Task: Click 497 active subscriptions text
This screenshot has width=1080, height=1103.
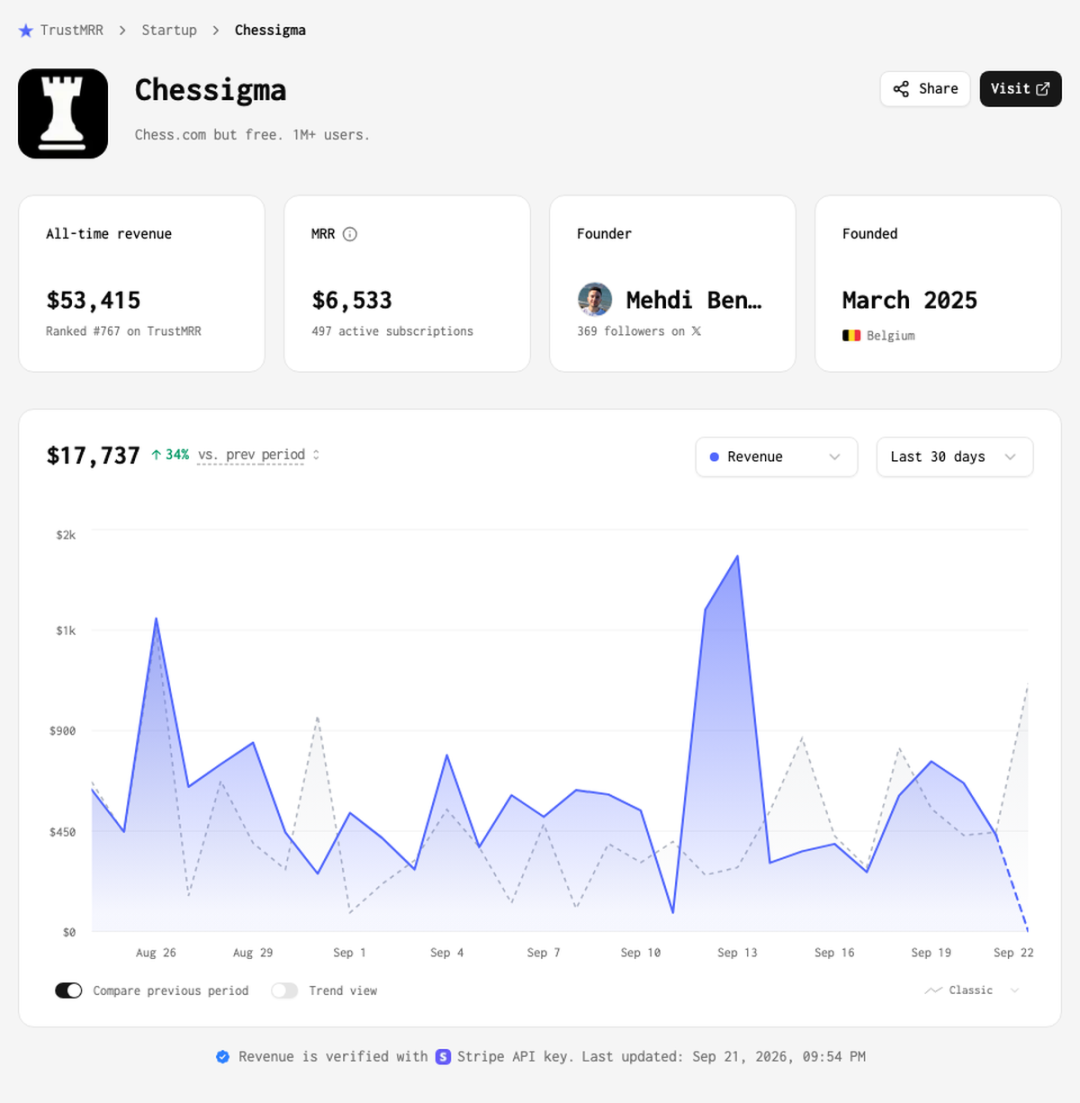Action: coord(393,331)
